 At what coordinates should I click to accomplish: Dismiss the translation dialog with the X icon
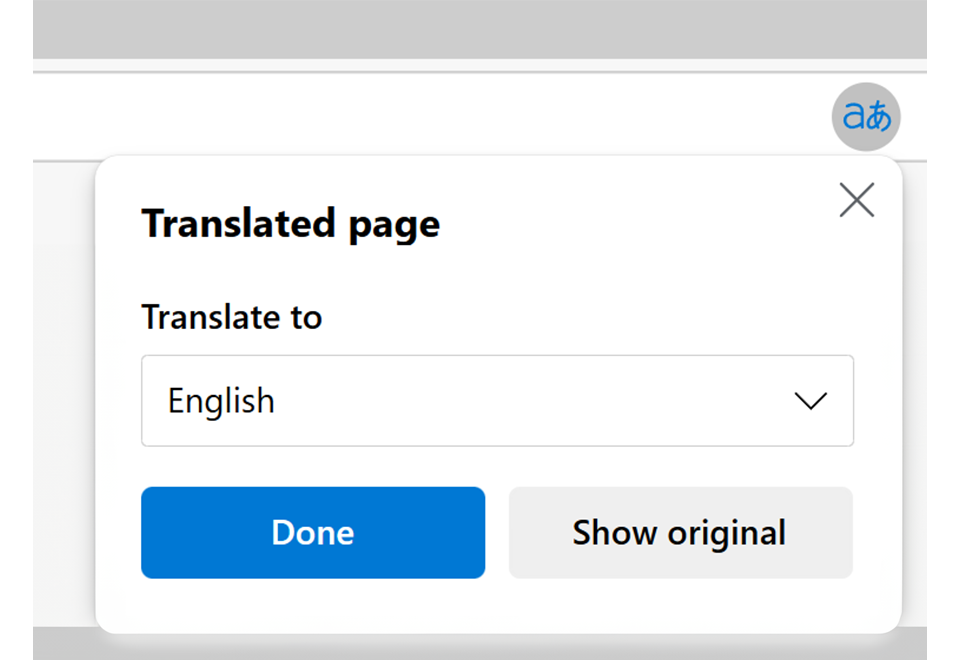click(856, 200)
